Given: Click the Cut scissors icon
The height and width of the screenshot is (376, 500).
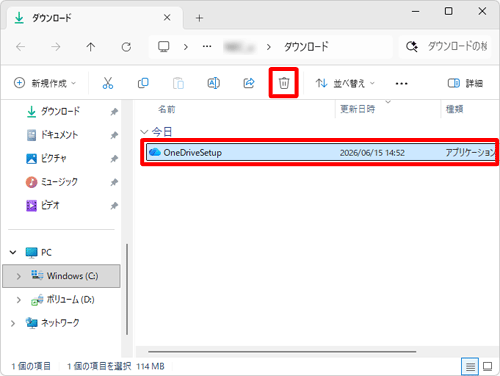Looking at the screenshot, I should click(x=108, y=83).
